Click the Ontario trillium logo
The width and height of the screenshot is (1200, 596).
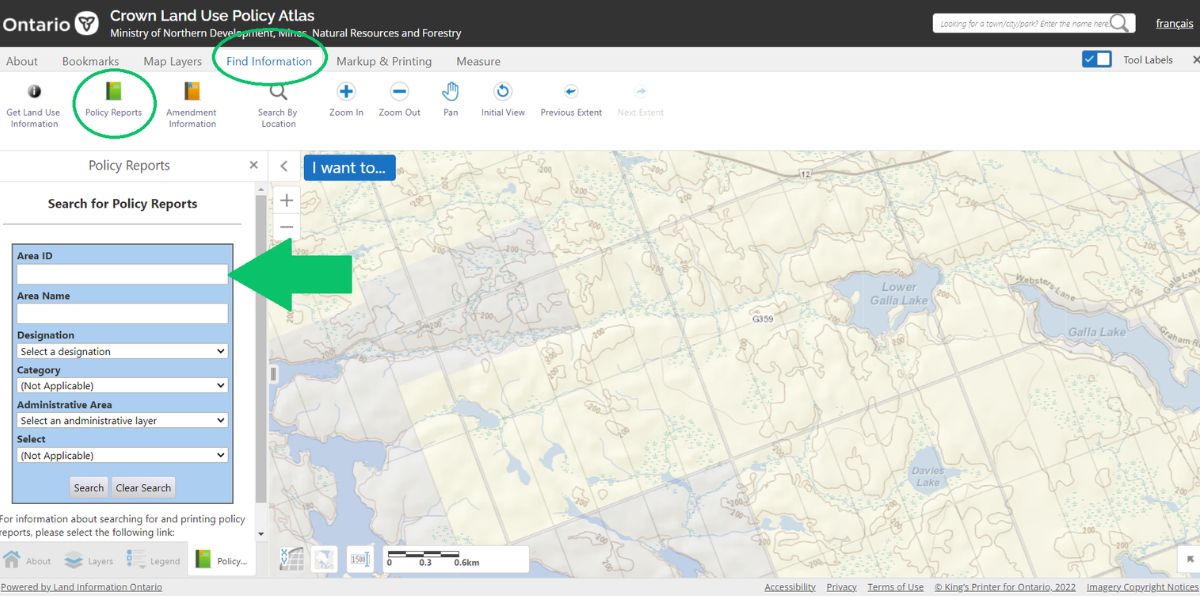coord(87,23)
